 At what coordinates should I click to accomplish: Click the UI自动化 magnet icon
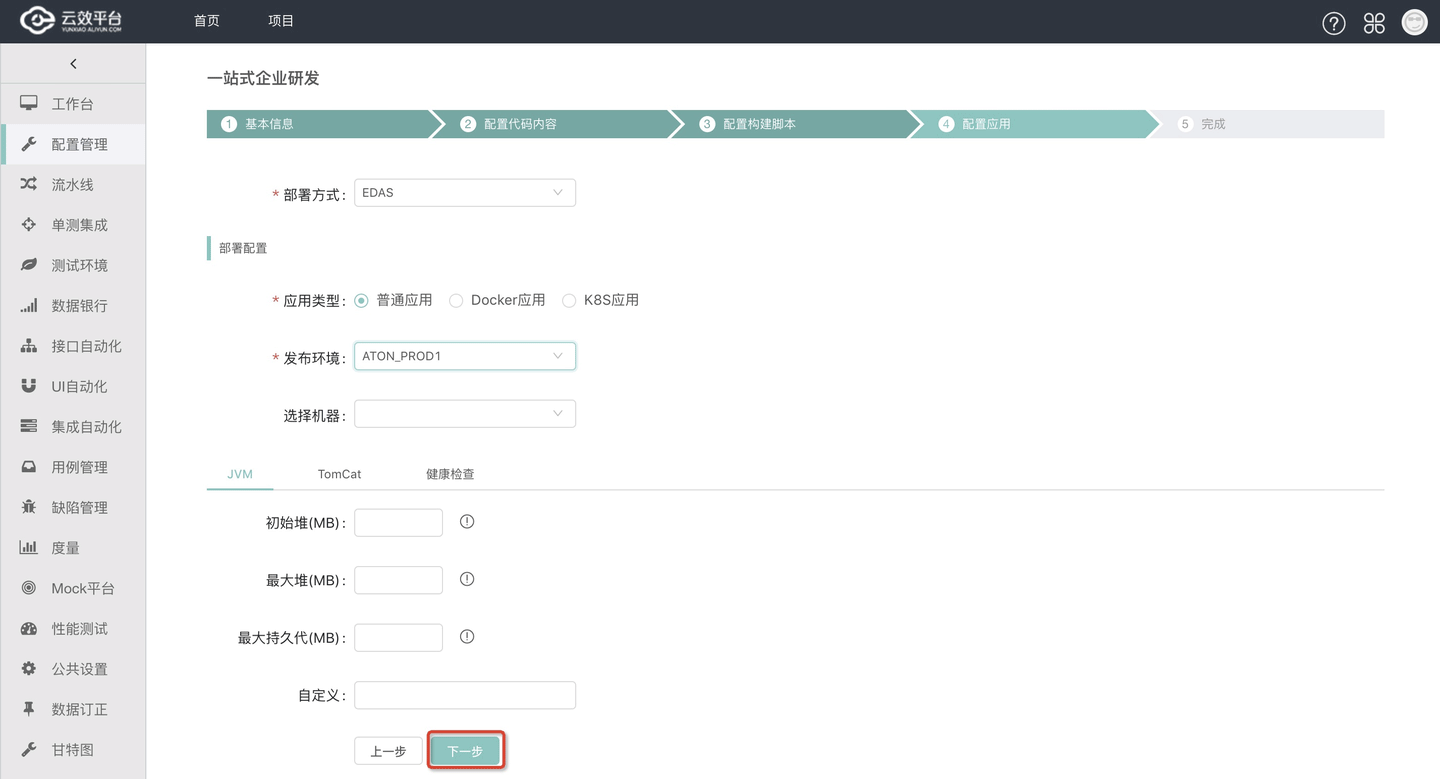[x=29, y=386]
